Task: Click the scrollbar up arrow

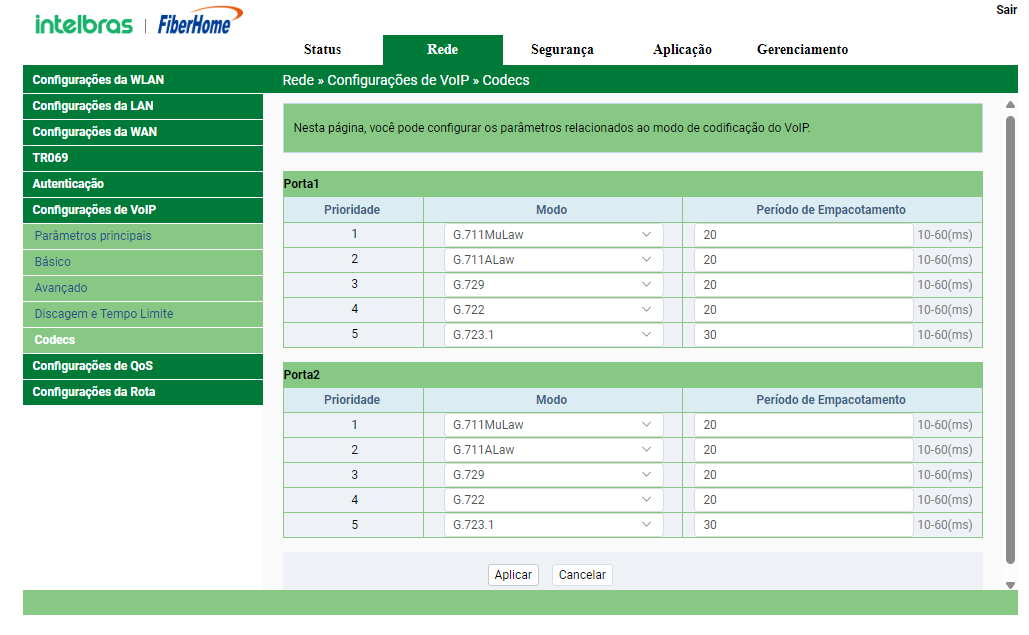Action: point(1011,105)
